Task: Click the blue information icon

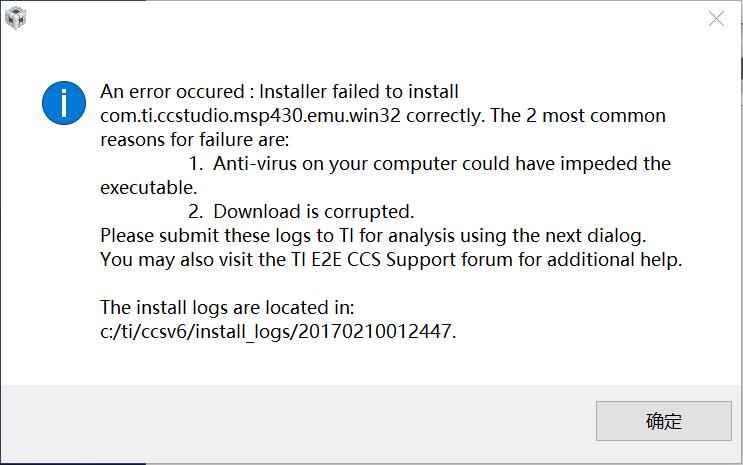Action: tap(62, 103)
